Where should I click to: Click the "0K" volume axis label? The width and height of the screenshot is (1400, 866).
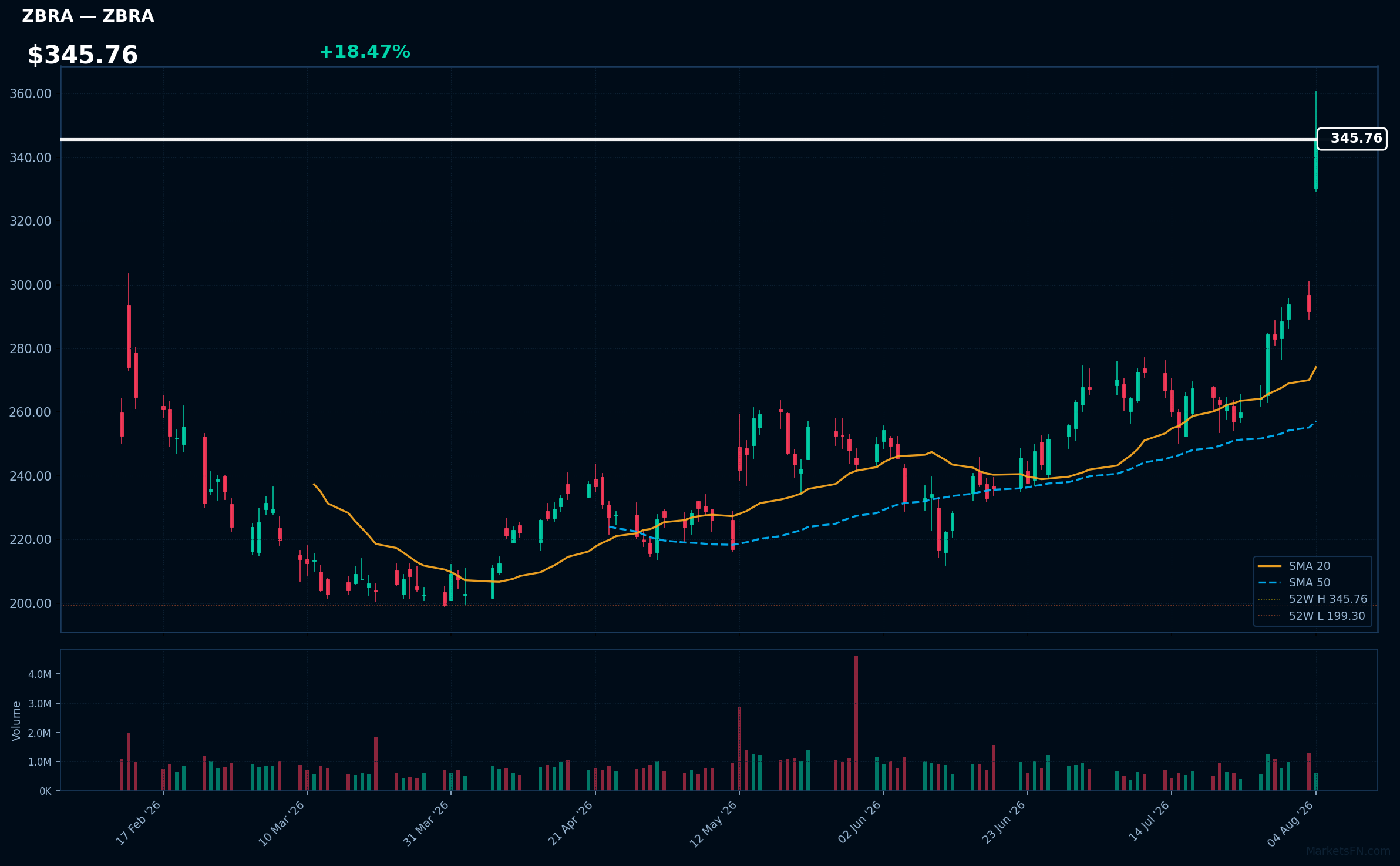coord(45,791)
